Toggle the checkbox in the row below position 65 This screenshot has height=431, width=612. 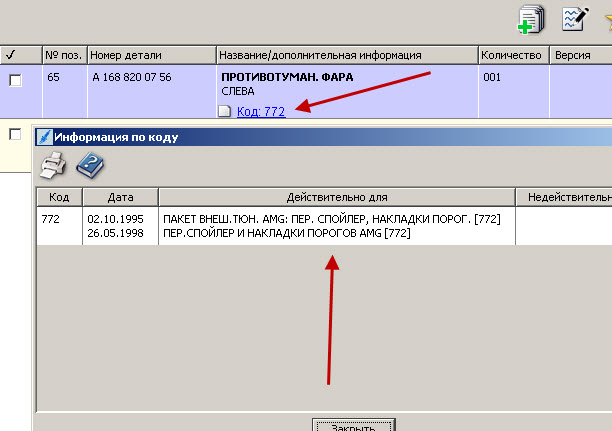[15, 134]
